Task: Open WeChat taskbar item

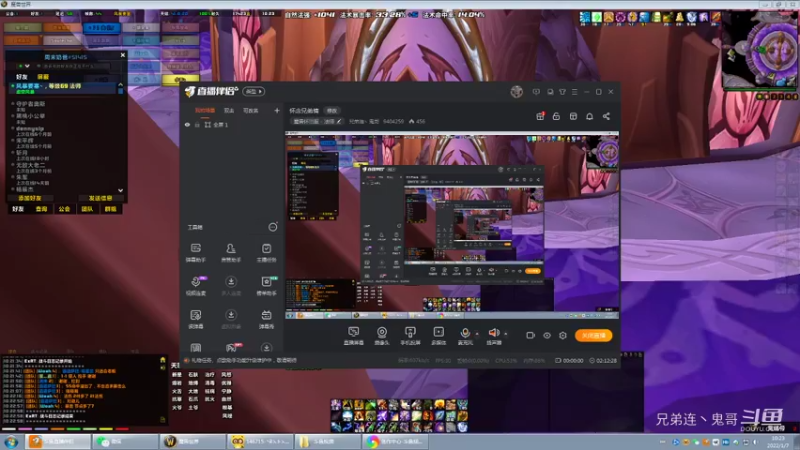Action: pos(125,441)
